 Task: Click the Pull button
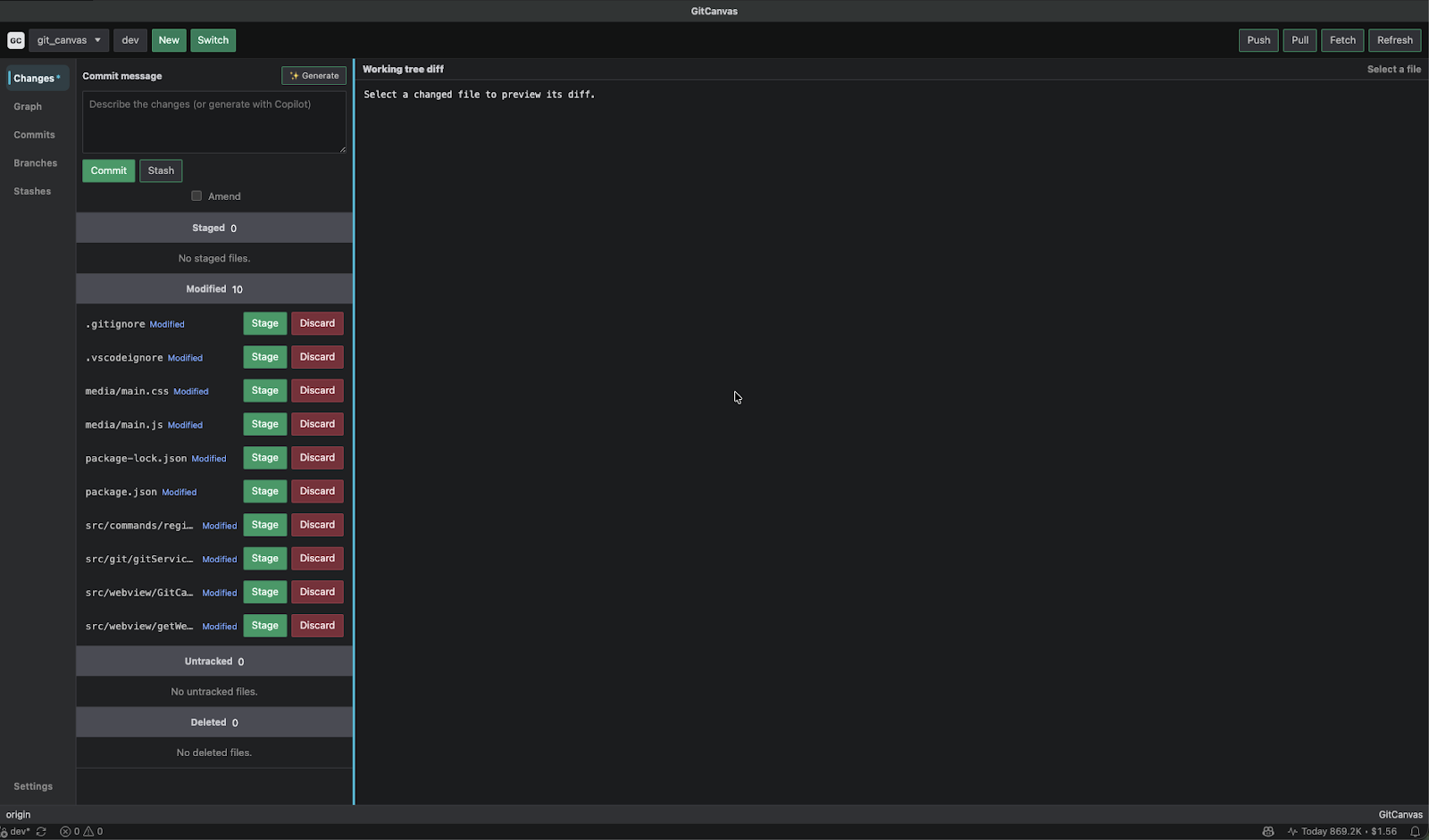(x=1299, y=40)
